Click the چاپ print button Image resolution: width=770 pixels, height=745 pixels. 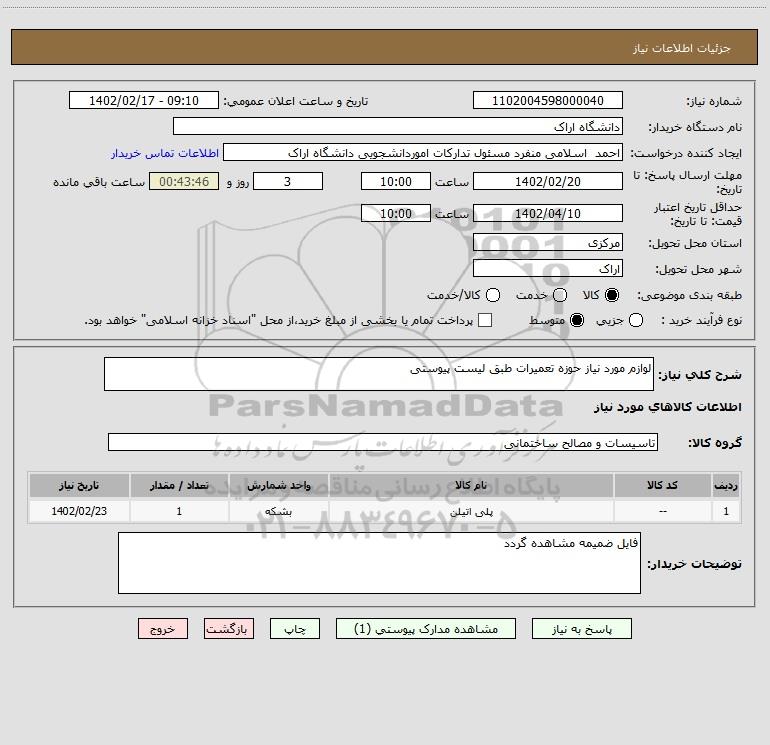[295, 629]
